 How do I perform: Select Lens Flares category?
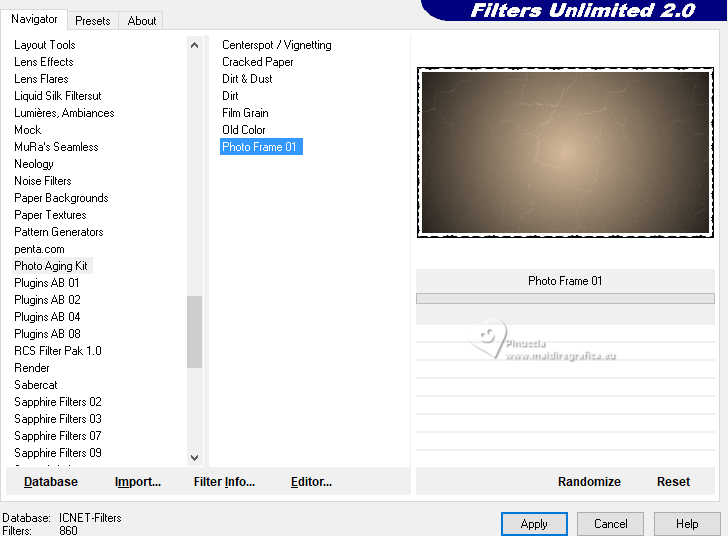tap(41, 79)
